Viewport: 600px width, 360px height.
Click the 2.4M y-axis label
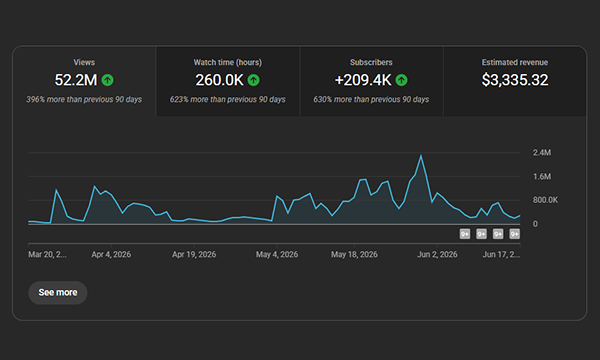tap(542, 153)
